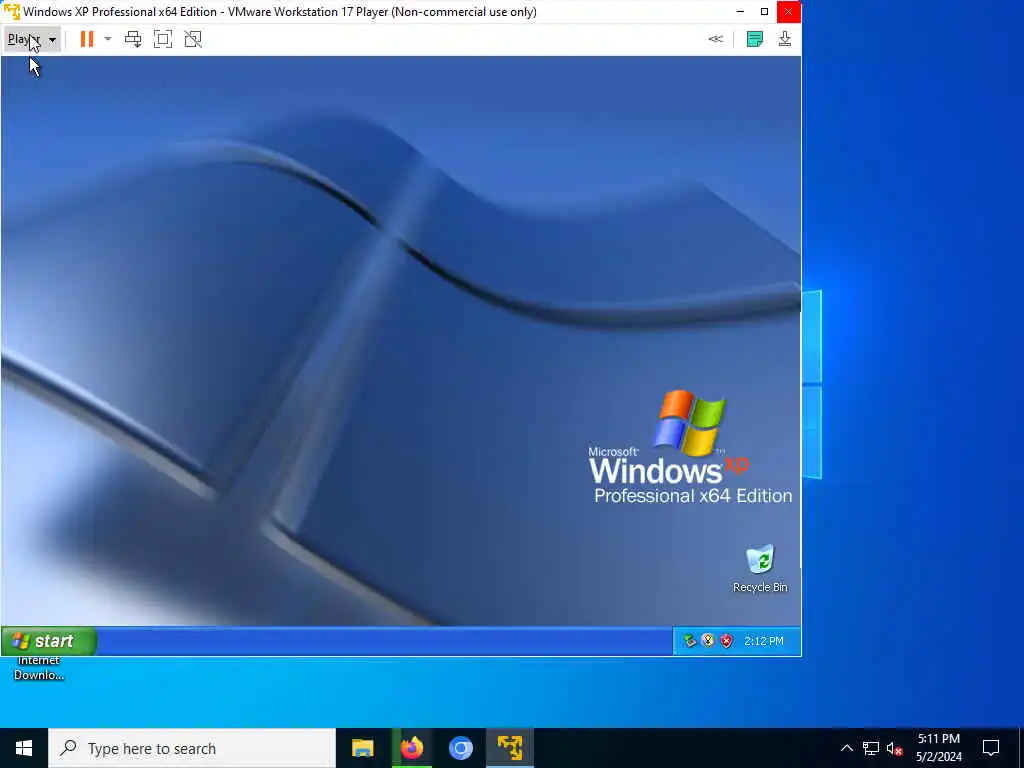Maximize the VMware Player window
Viewport: 1024px width, 768px height.
pyautogui.click(x=764, y=12)
